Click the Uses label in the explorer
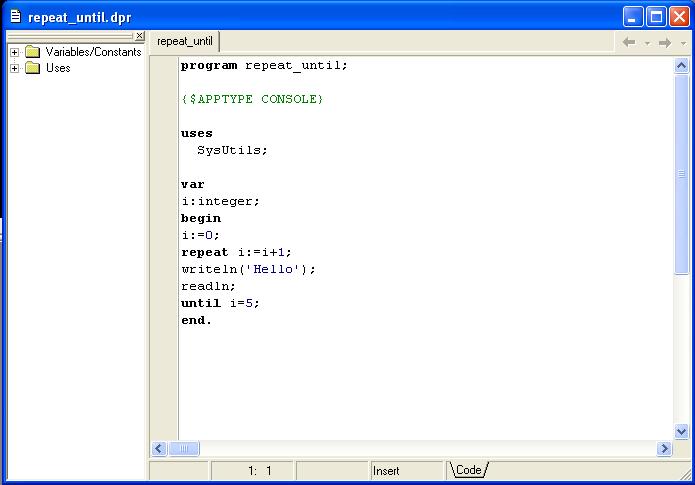The width and height of the screenshot is (695, 485). pyautogui.click(x=58, y=68)
